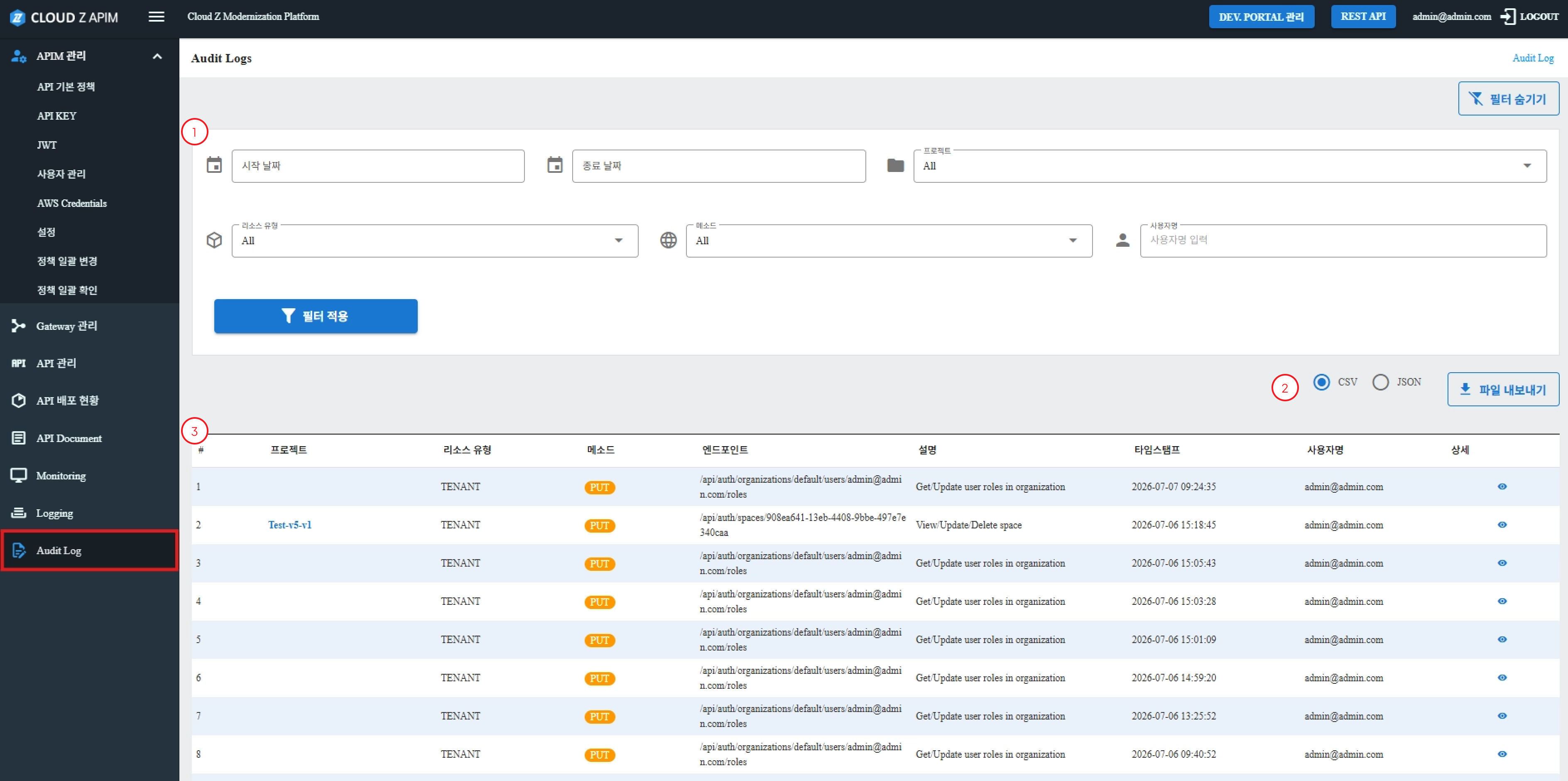
Task: Apply filters with 필터 적용 button
Action: 315,316
